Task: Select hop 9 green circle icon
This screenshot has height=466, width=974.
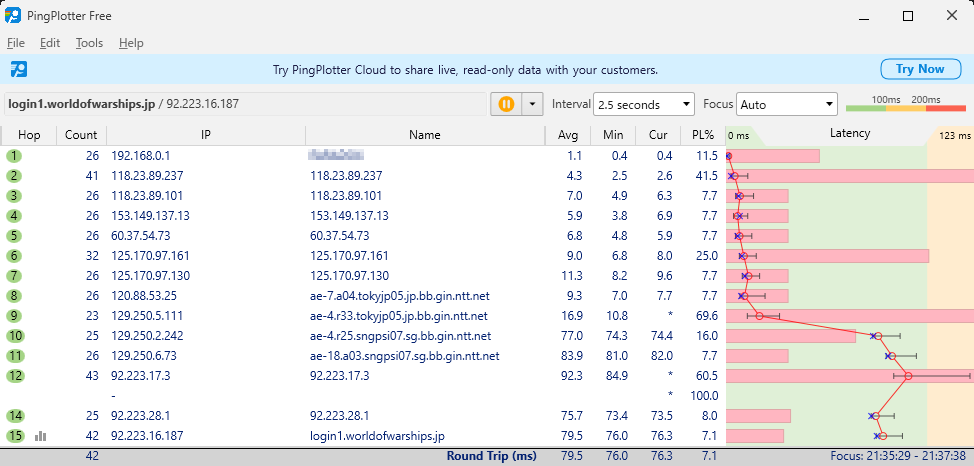Action: 14,316
